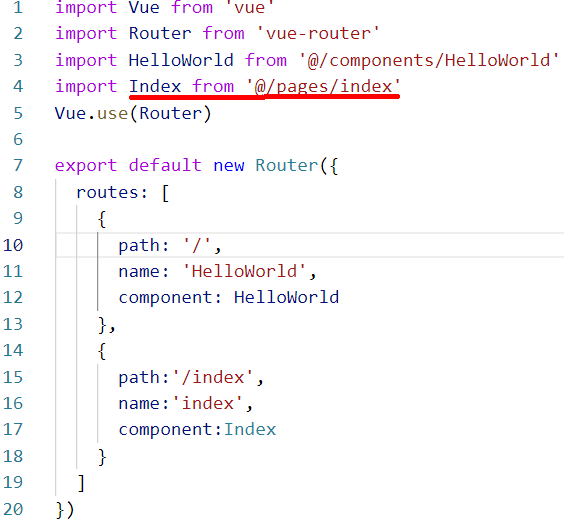This screenshot has width=564, height=525.
Task: Click the '@/pages/index' import path
Action: (323, 87)
